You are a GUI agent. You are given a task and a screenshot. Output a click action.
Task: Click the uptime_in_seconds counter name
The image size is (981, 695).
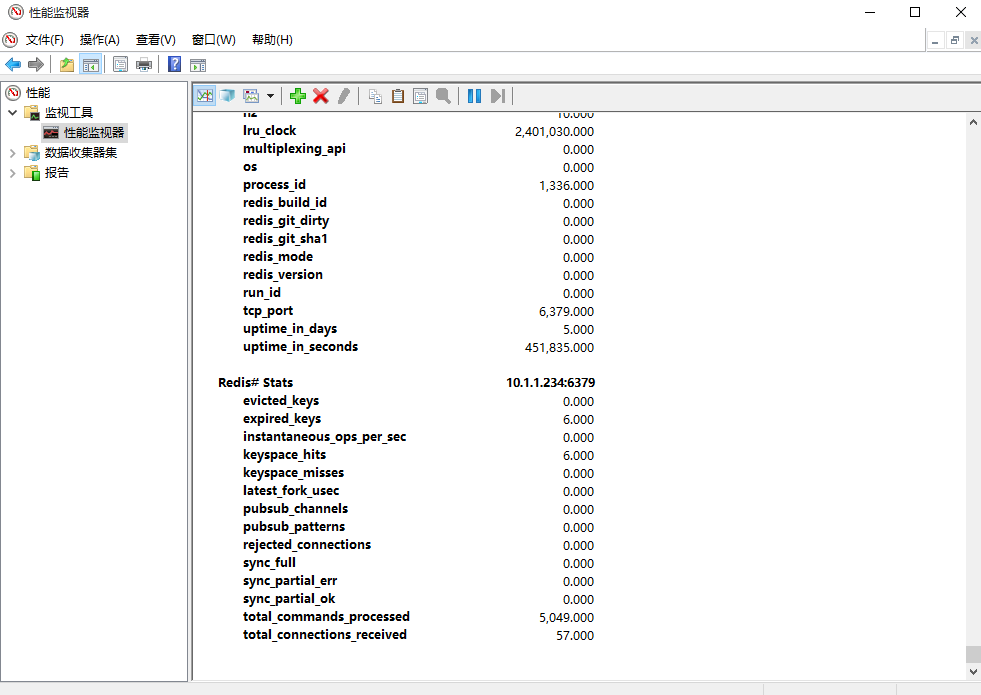tap(300, 347)
